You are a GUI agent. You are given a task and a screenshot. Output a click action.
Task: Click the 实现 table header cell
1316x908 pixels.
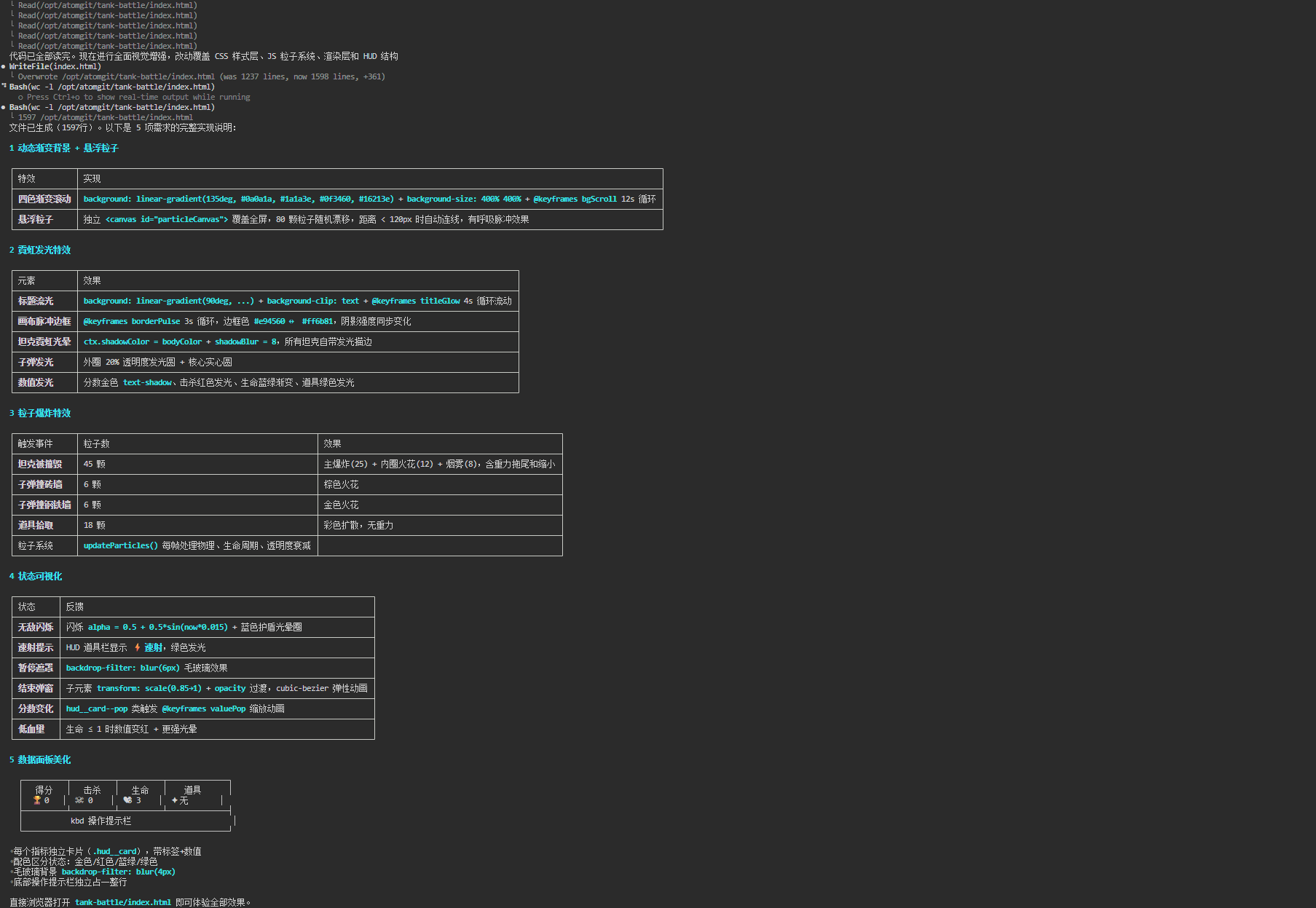tap(370, 178)
